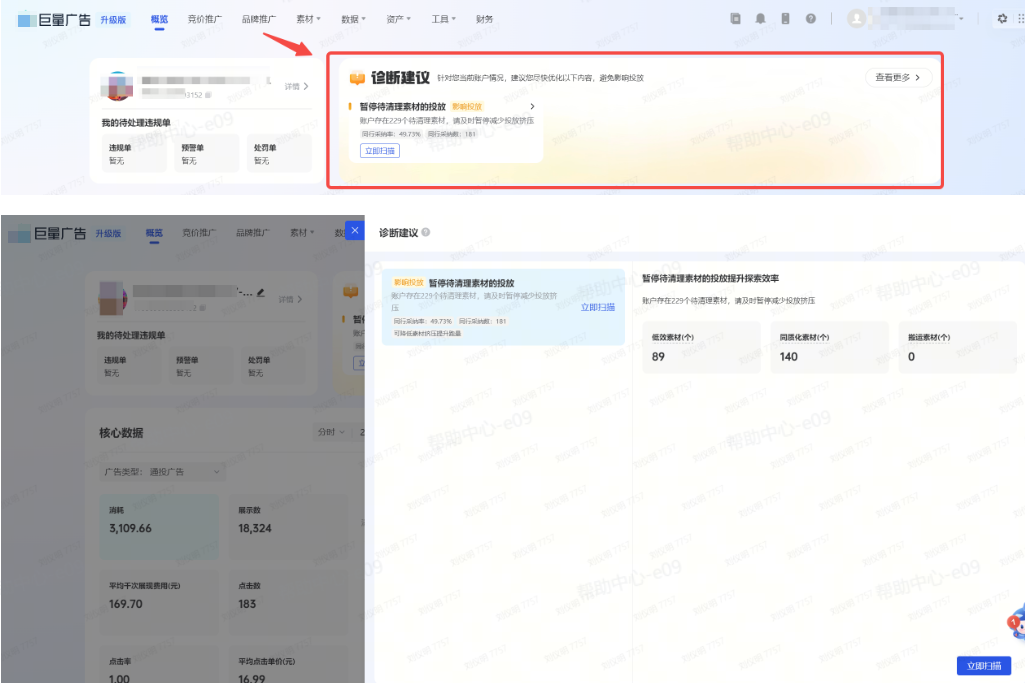Click the pencil edit icon beside account name
This screenshot has height=683, width=1025.
click(x=261, y=292)
